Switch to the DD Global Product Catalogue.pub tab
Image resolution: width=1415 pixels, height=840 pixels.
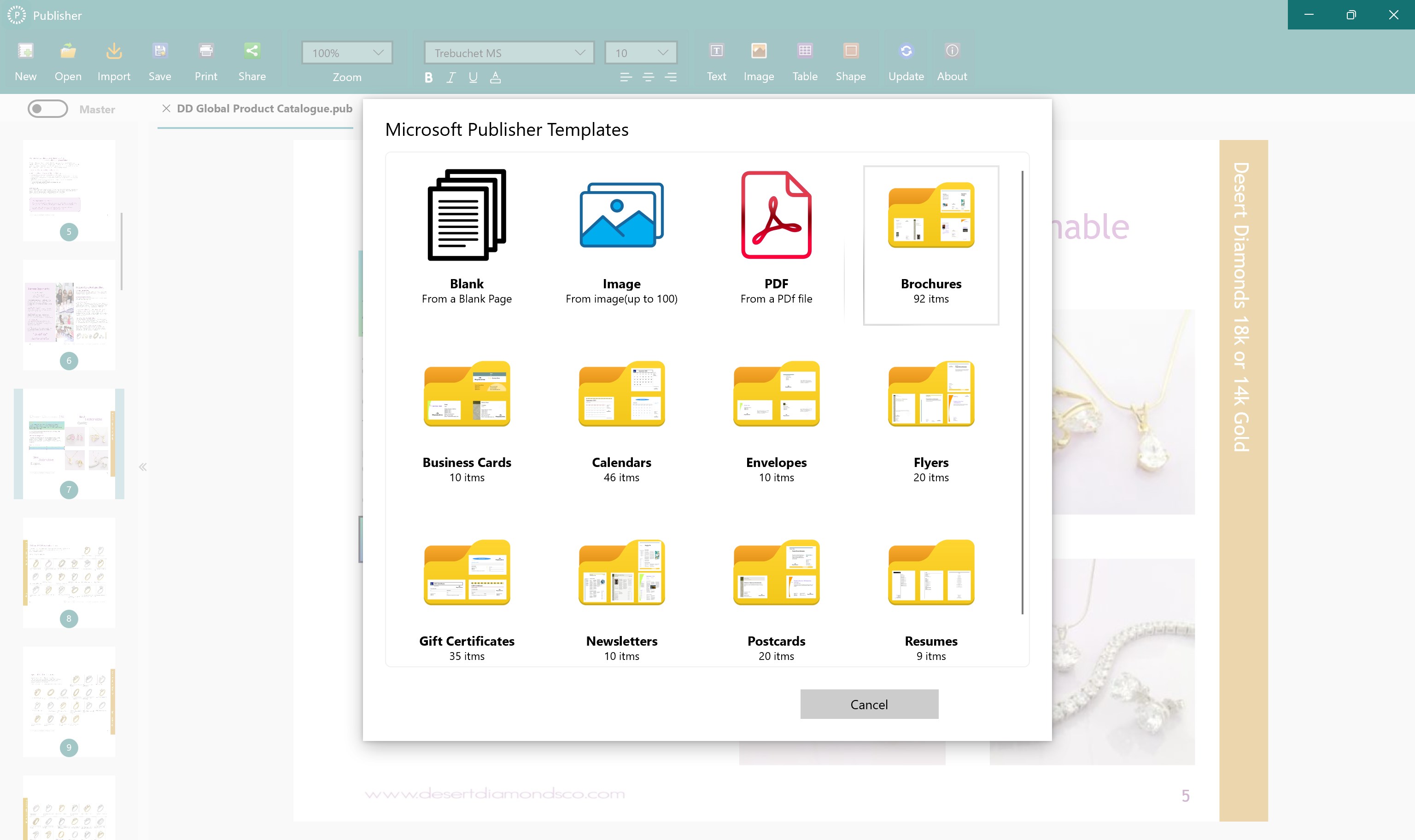pos(263,108)
